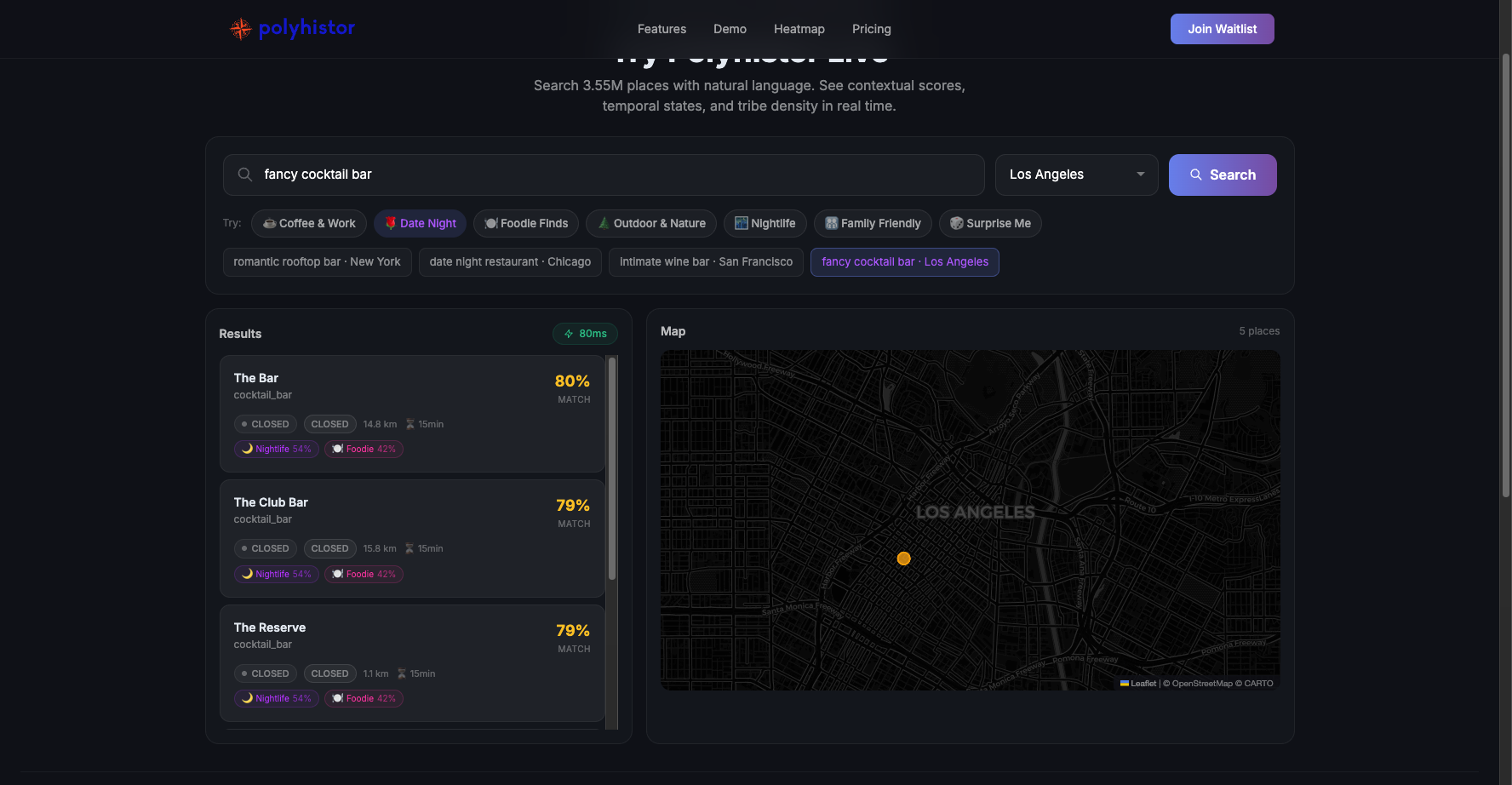Click the 80% match score for The Bar
Viewport: 1512px width, 785px height.
pos(572,381)
